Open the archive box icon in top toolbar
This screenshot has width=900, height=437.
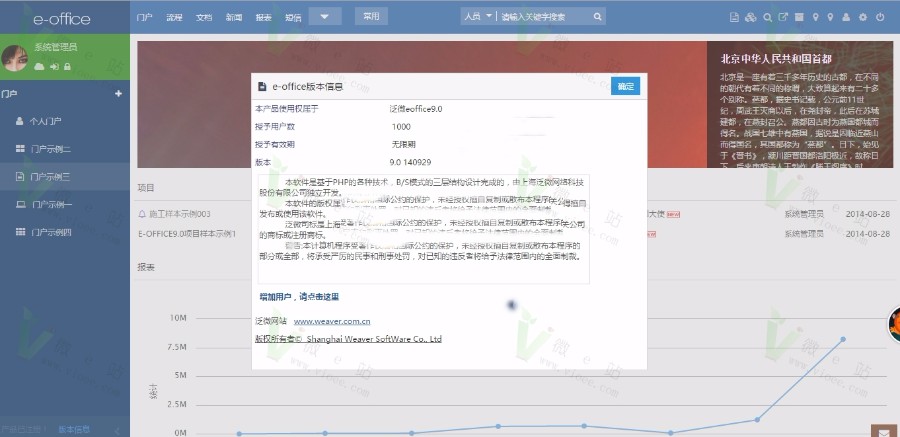coord(799,17)
